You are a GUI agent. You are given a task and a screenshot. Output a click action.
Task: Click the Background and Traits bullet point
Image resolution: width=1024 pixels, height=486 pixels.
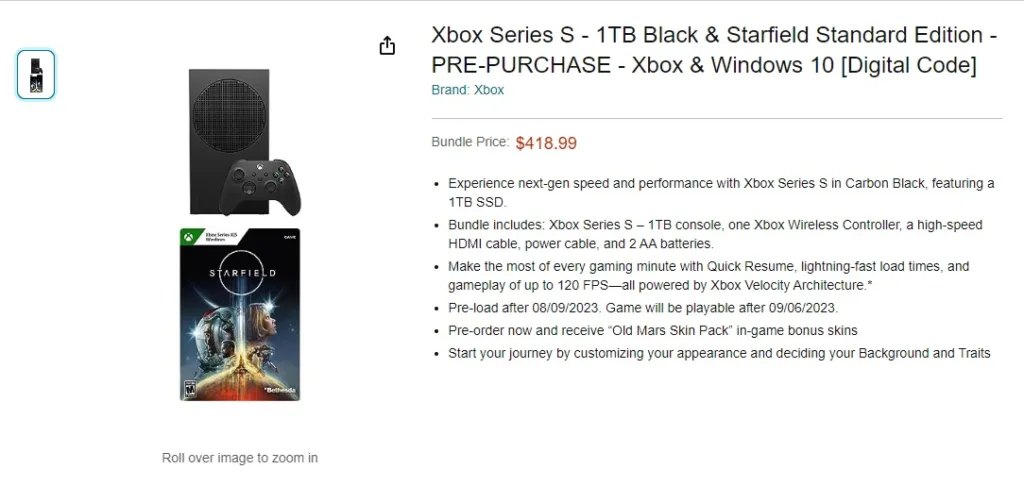[x=718, y=353]
